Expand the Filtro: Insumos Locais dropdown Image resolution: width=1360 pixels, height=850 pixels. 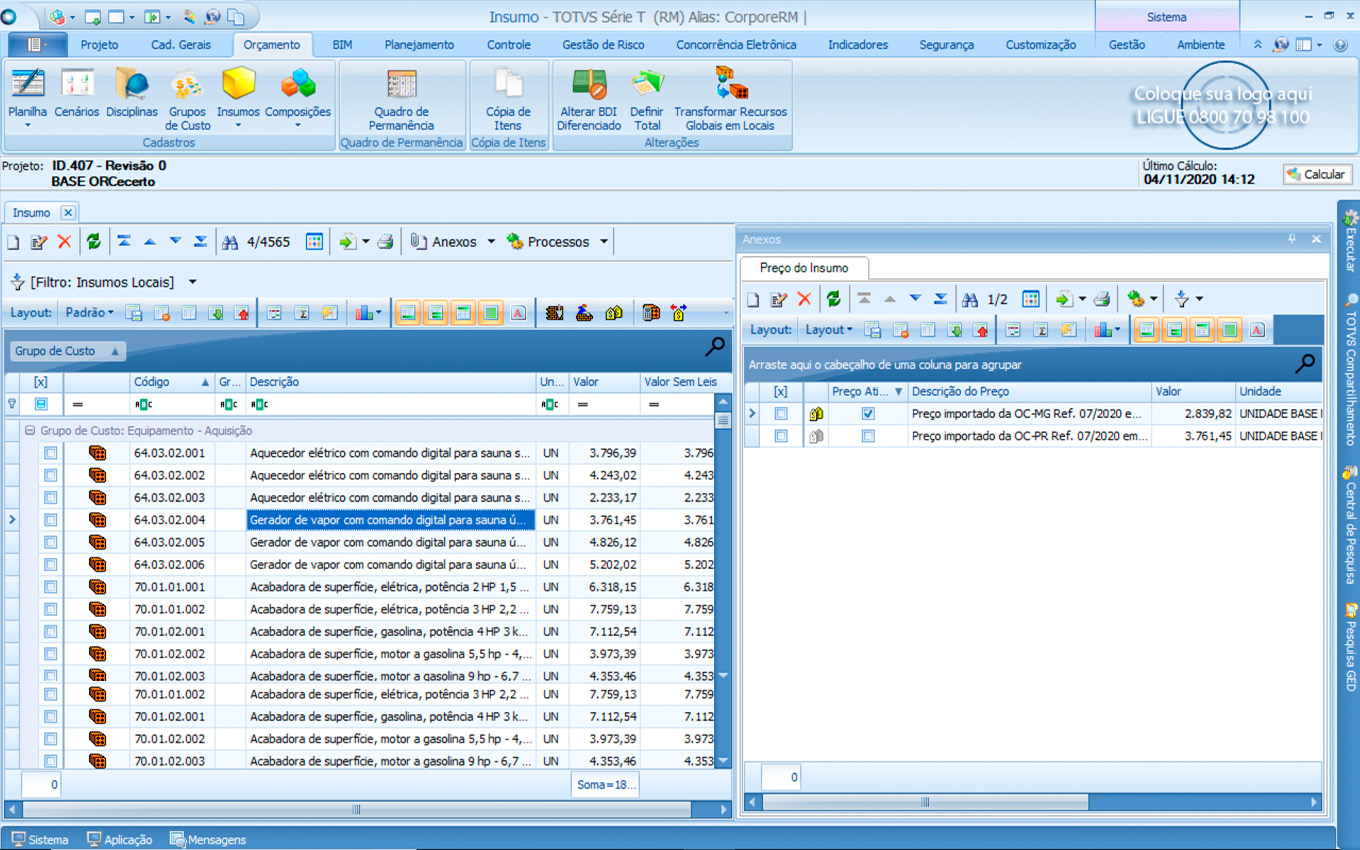(x=193, y=282)
